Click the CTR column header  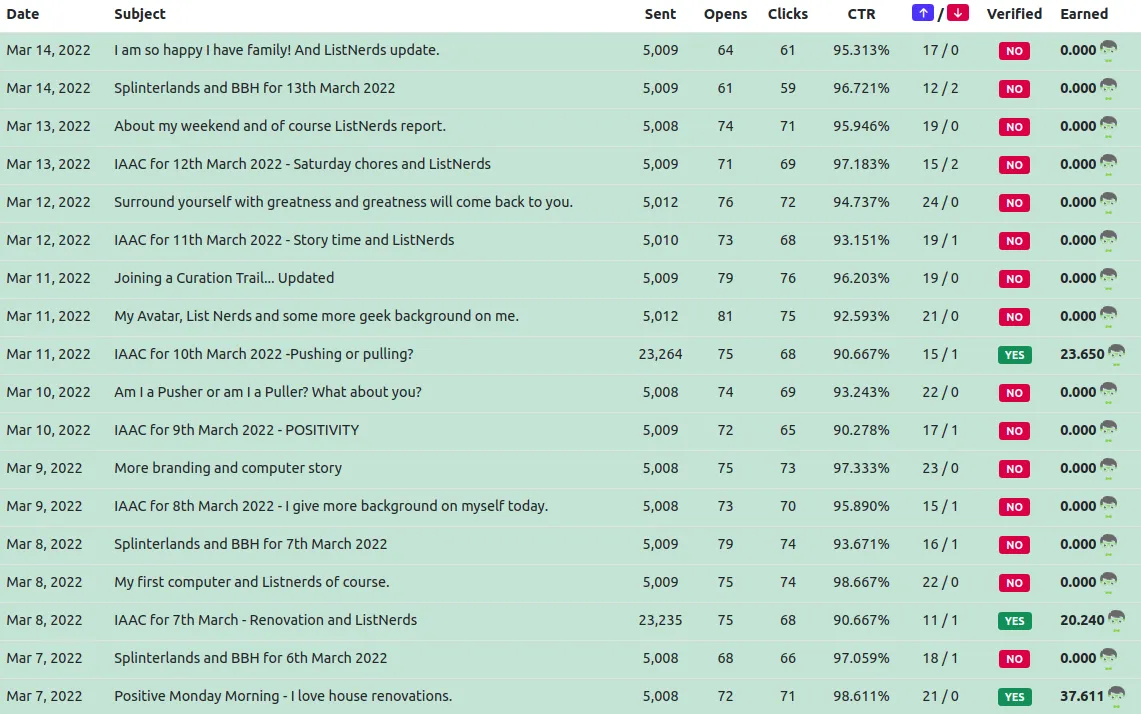pyautogui.click(x=861, y=14)
